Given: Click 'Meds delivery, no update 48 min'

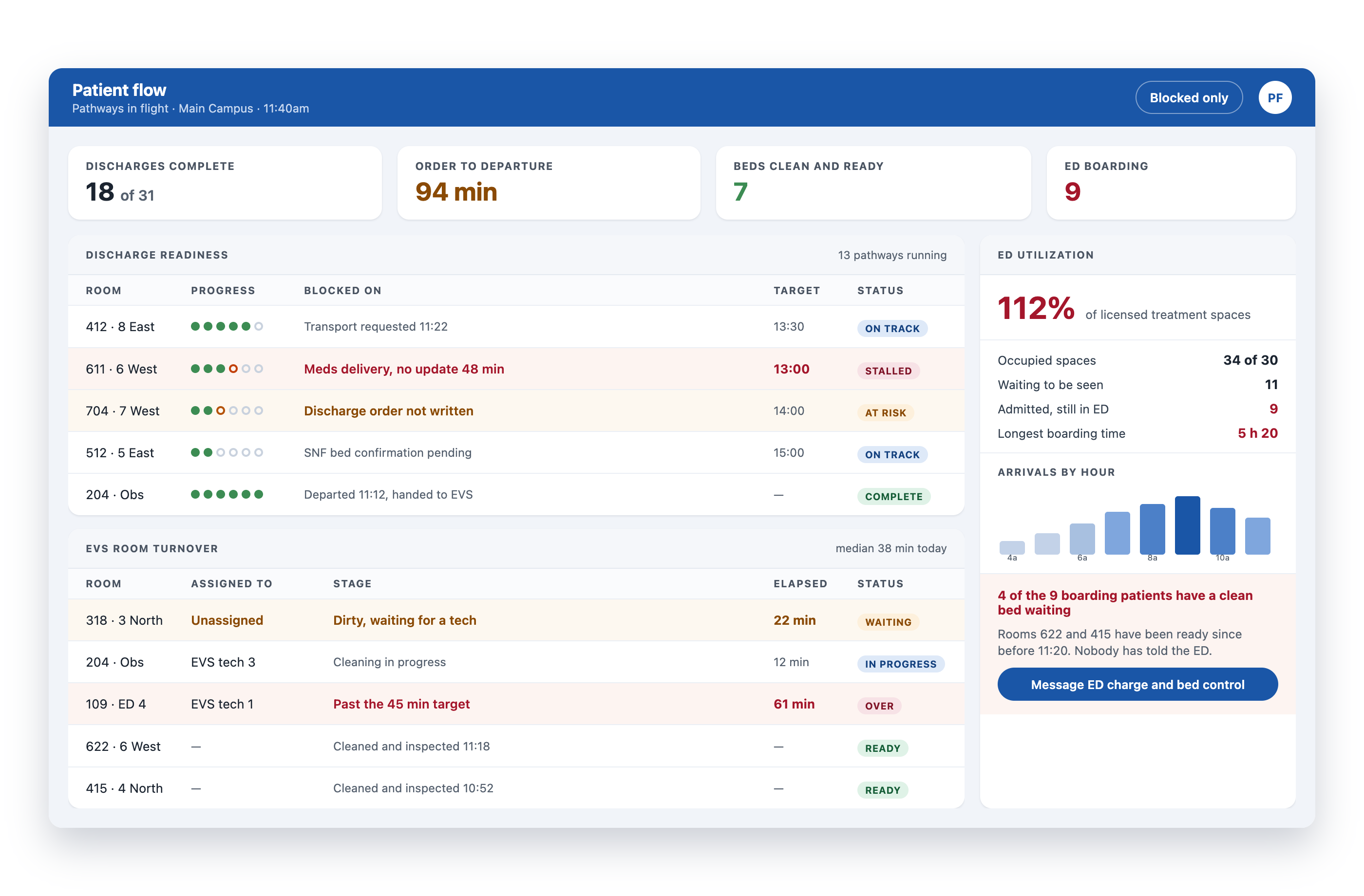Looking at the screenshot, I should pos(403,369).
